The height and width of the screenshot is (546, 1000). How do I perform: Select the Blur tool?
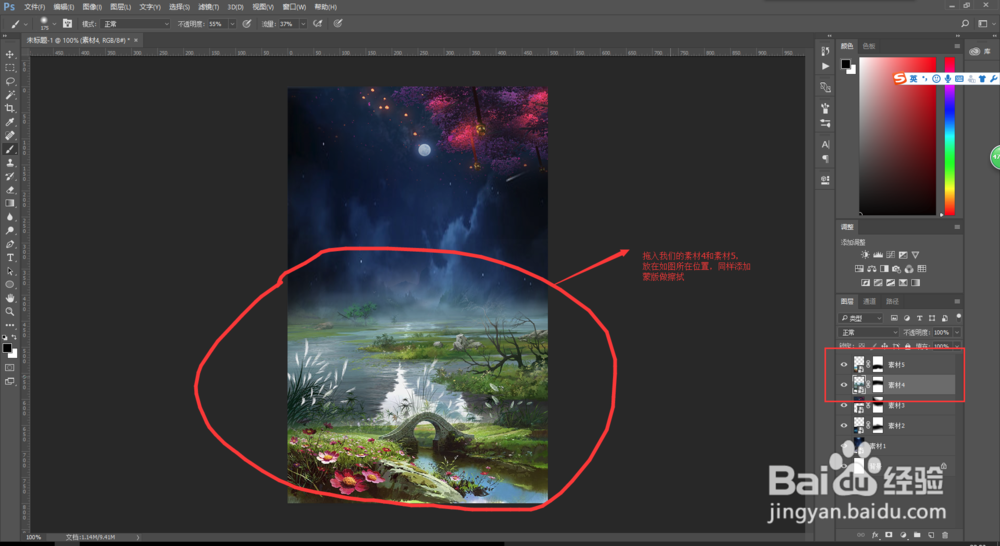pos(10,217)
